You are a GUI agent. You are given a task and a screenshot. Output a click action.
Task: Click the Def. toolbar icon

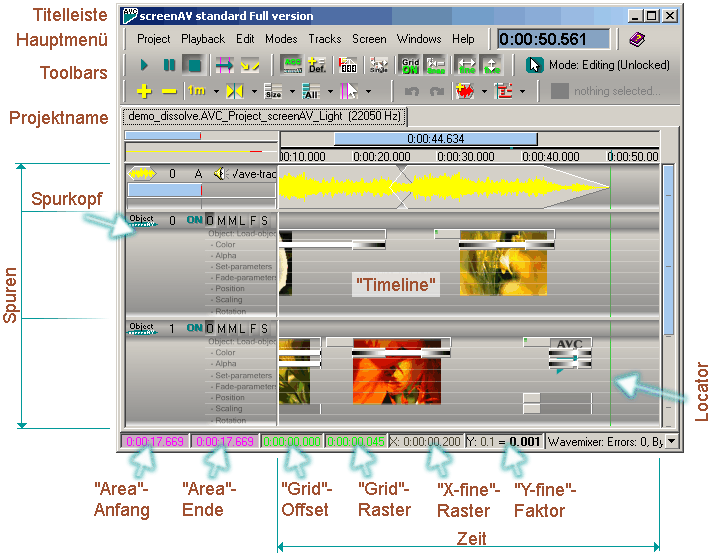click(317, 65)
